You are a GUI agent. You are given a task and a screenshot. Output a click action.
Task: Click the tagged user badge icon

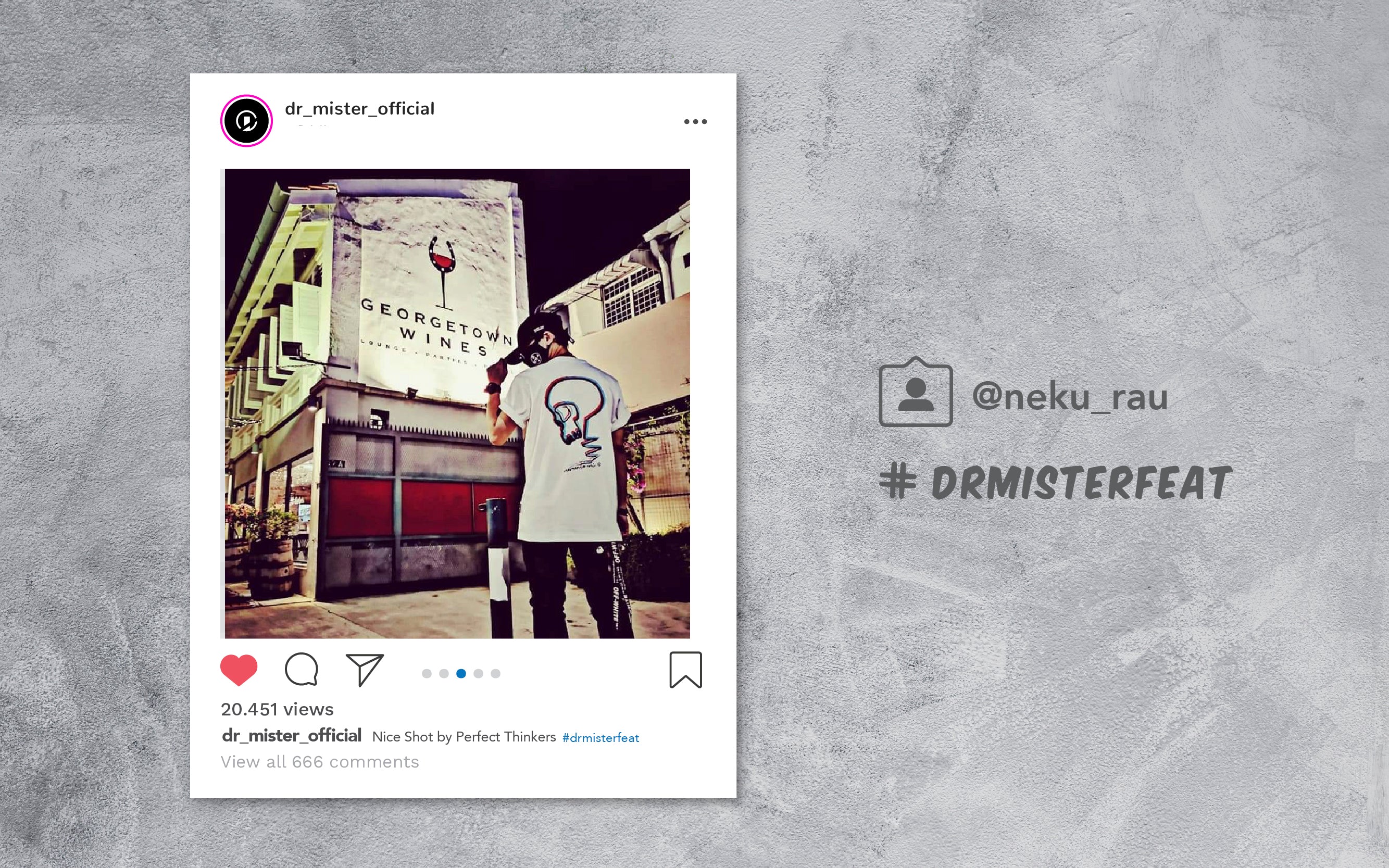(916, 392)
